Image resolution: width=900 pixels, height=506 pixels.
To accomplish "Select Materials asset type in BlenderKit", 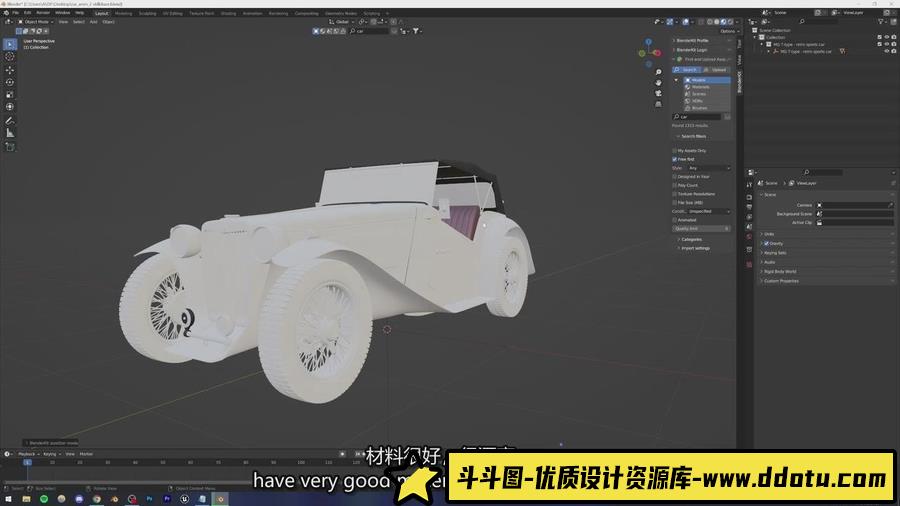I will pos(707,87).
